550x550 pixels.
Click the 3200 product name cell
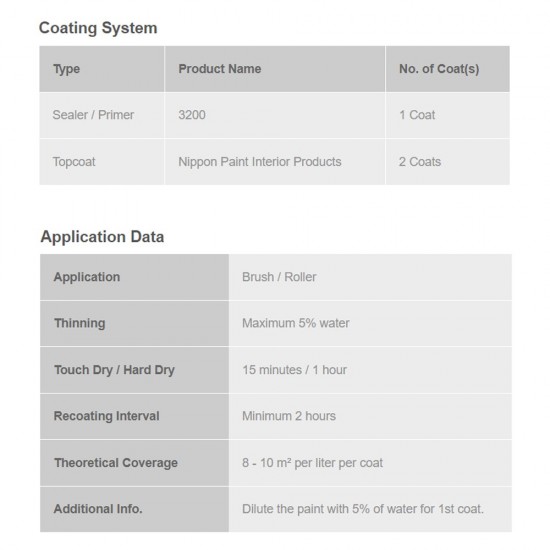click(x=275, y=115)
